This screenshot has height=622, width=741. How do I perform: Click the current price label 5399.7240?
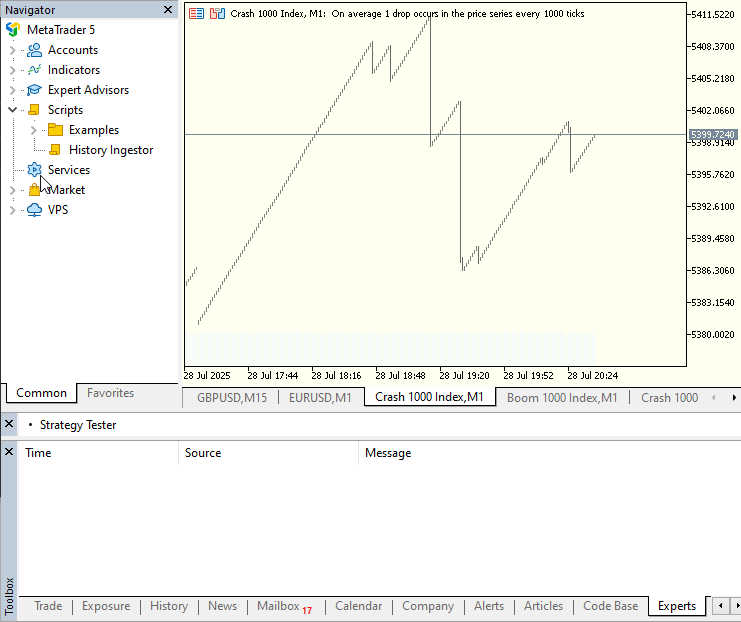[x=713, y=135]
